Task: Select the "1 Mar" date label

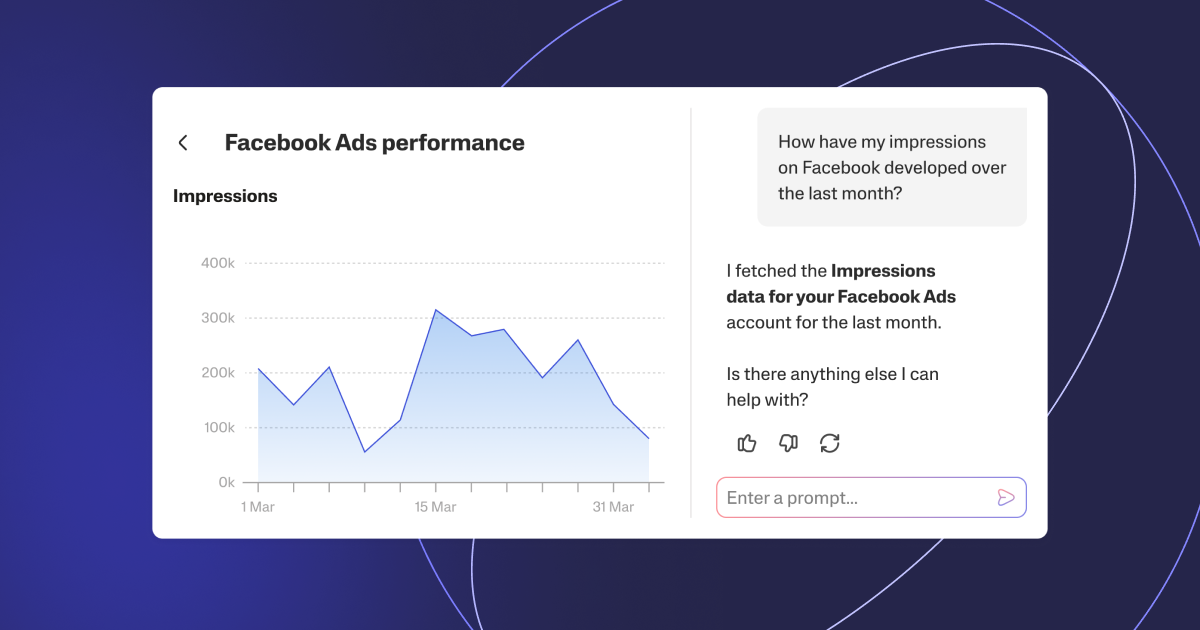Action: click(258, 507)
